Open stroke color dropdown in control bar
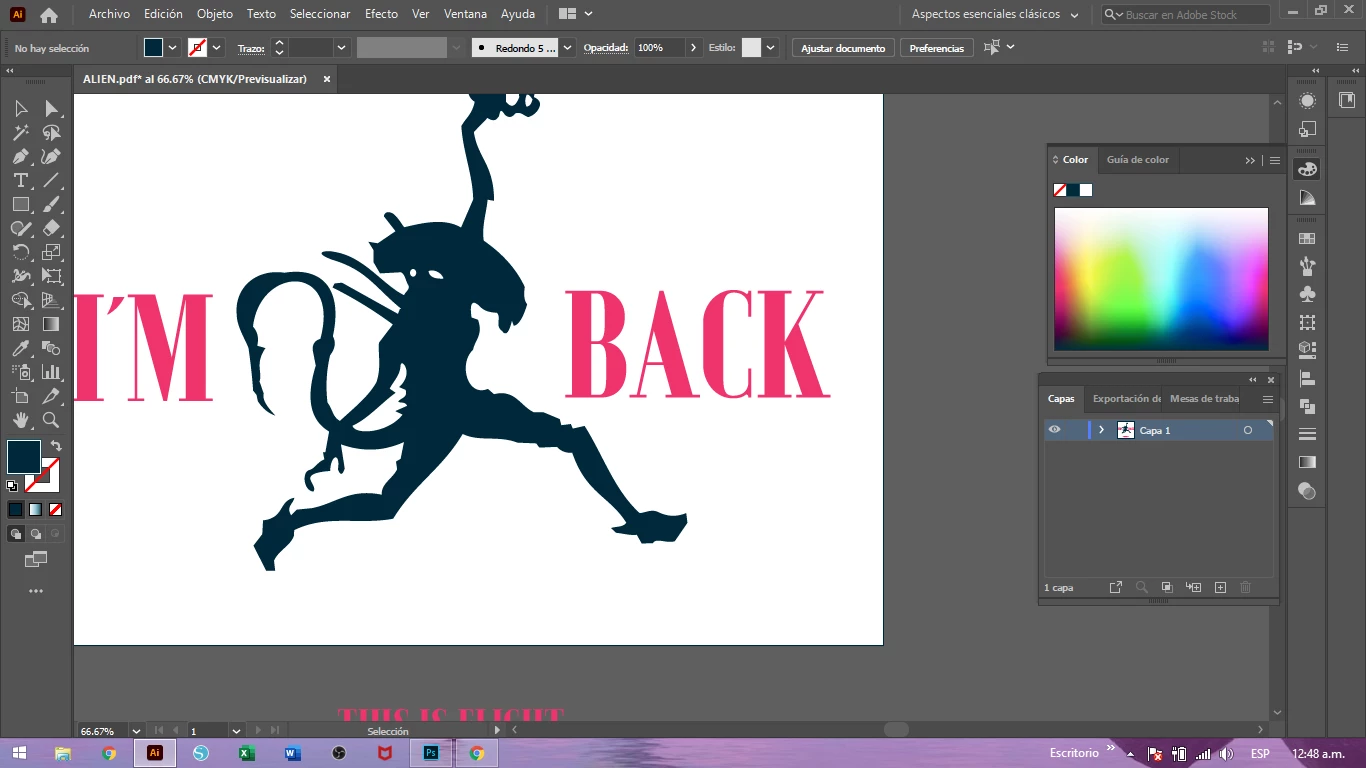The height and width of the screenshot is (768, 1366). coord(217,48)
